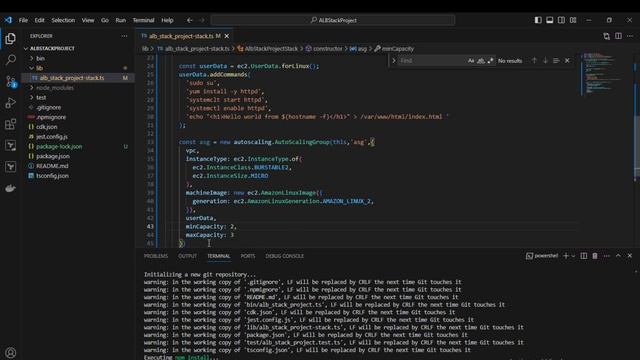Open changes icon in editor title bar
The width and height of the screenshot is (640, 360).
[607, 36]
